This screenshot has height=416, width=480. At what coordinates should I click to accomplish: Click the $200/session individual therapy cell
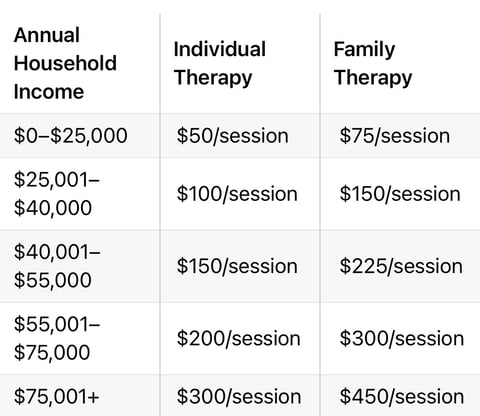pyautogui.click(x=239, y=338)
